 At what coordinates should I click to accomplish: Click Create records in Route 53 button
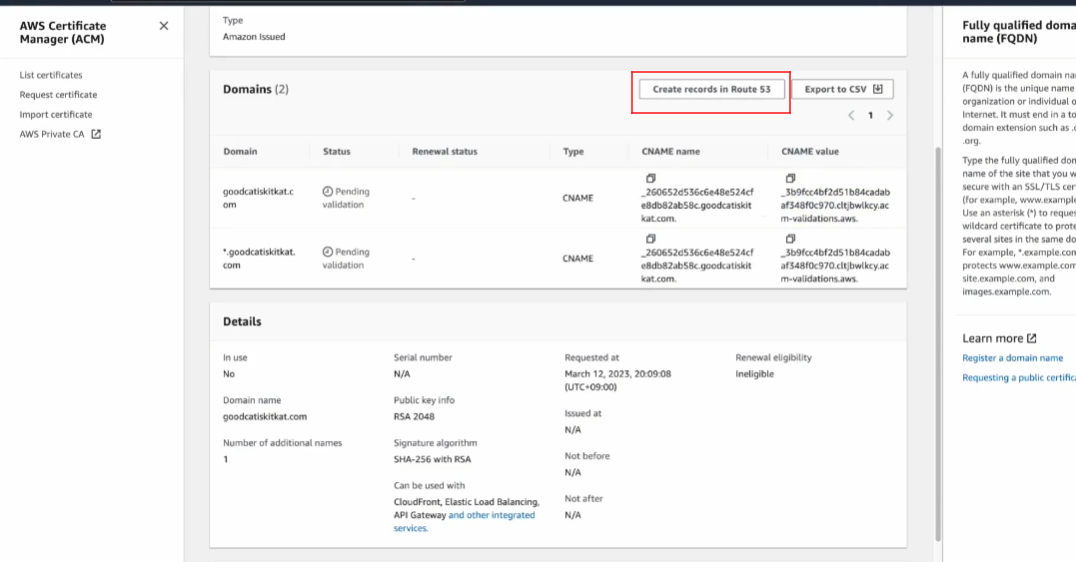(712, 89)
